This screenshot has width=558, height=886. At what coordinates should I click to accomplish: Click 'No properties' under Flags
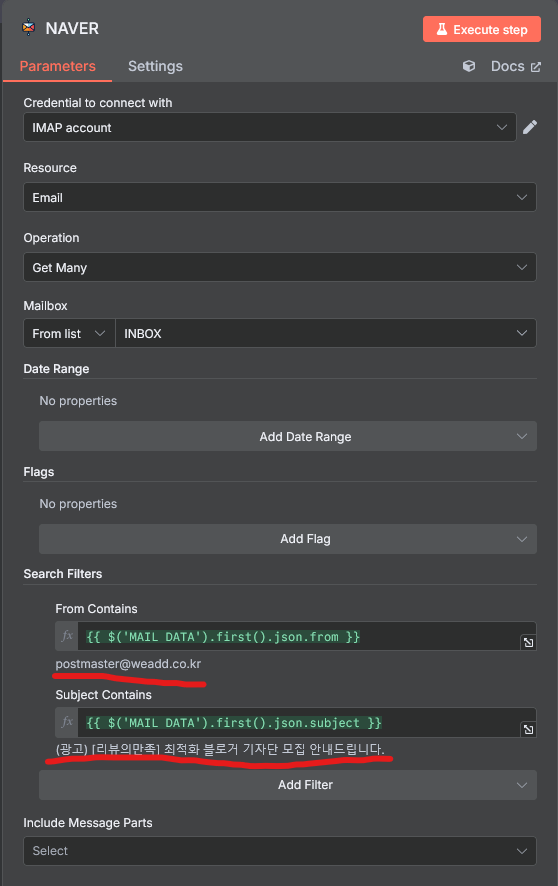pyautogui.click(x=78, y=503)
